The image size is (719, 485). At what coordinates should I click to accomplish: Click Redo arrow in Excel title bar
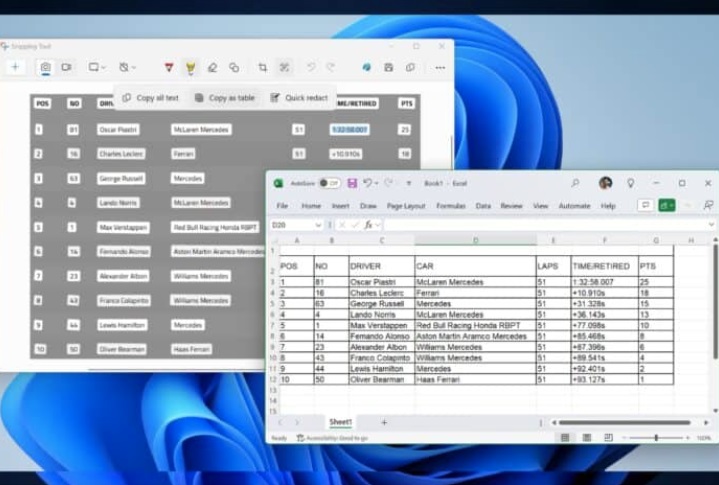pyautogui.click(x=388, y=183)
